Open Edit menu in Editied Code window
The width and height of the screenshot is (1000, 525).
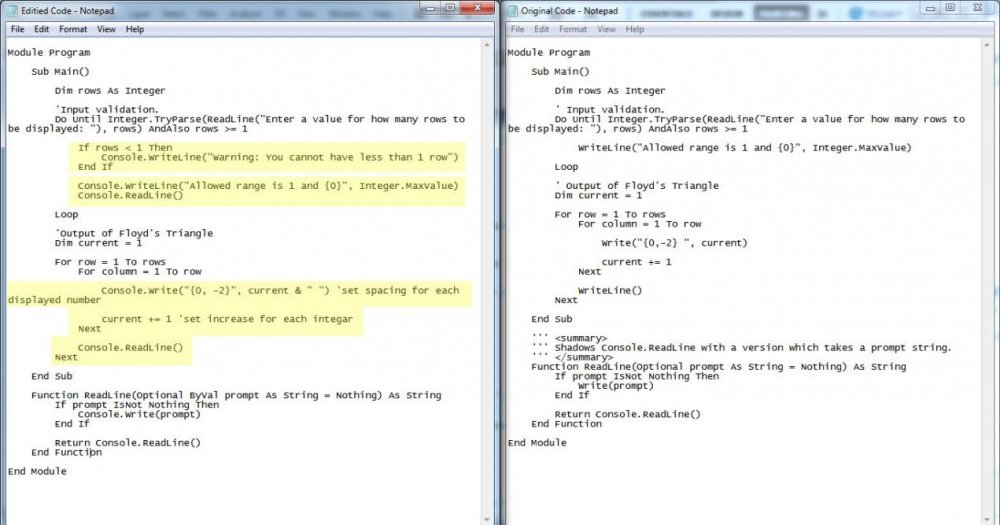[42, 29]
